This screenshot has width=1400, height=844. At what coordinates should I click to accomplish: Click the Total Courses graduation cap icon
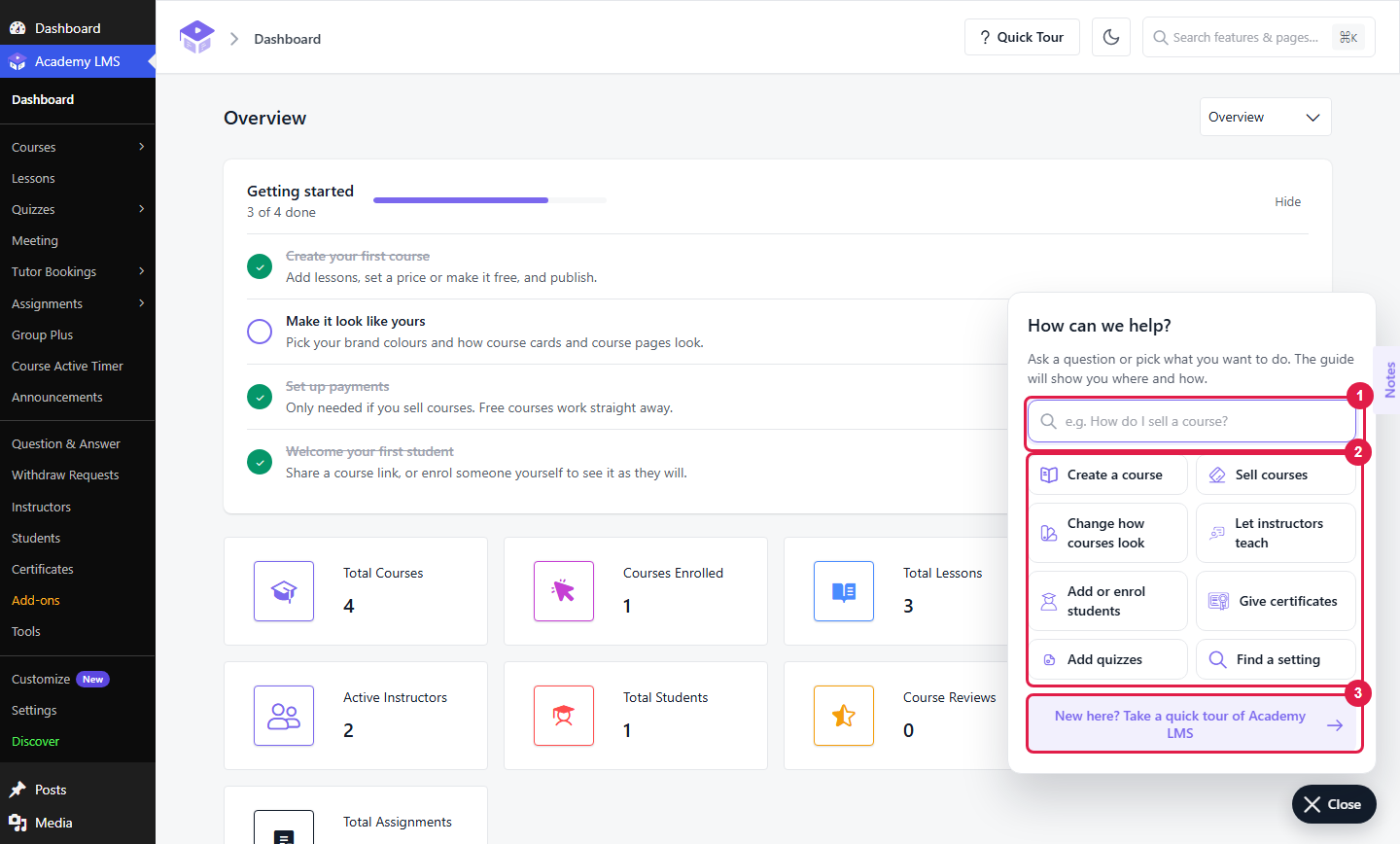click(284, 591)
